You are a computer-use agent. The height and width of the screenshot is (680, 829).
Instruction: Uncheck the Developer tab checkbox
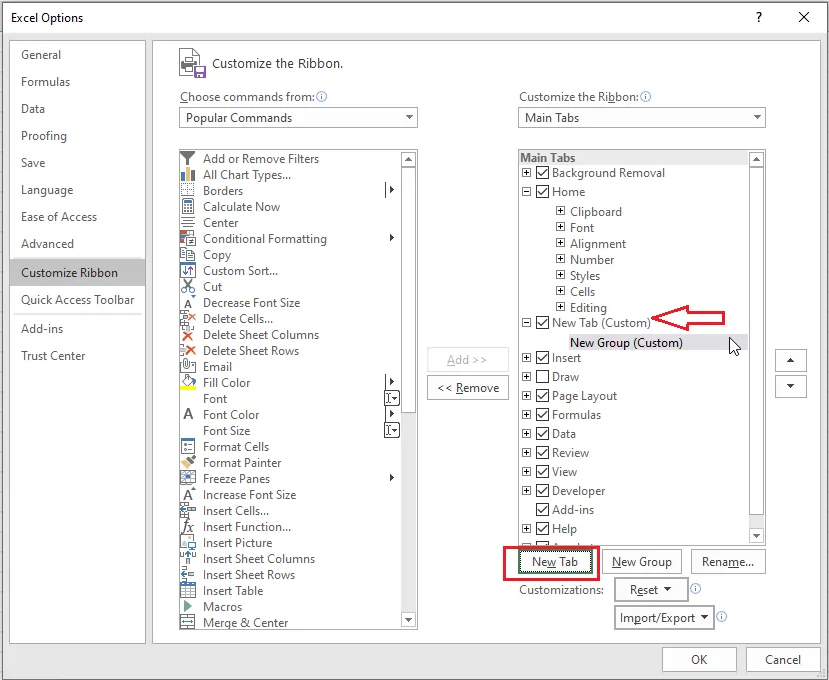point(542,491)
